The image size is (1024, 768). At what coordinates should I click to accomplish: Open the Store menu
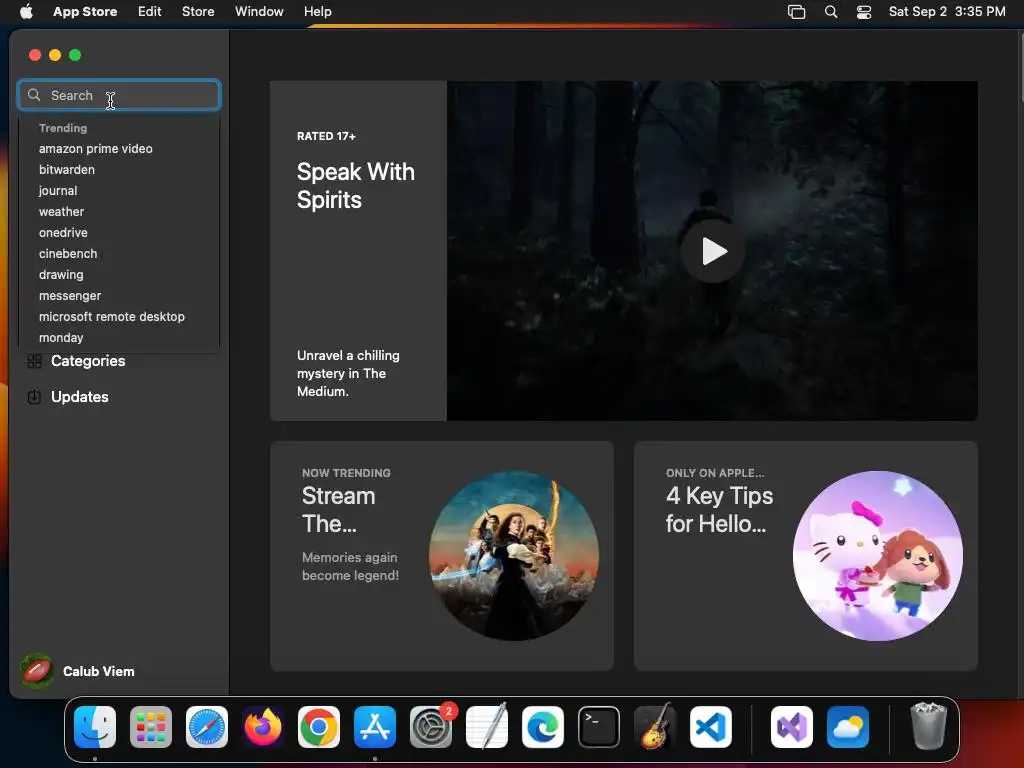tap(198, 12)
